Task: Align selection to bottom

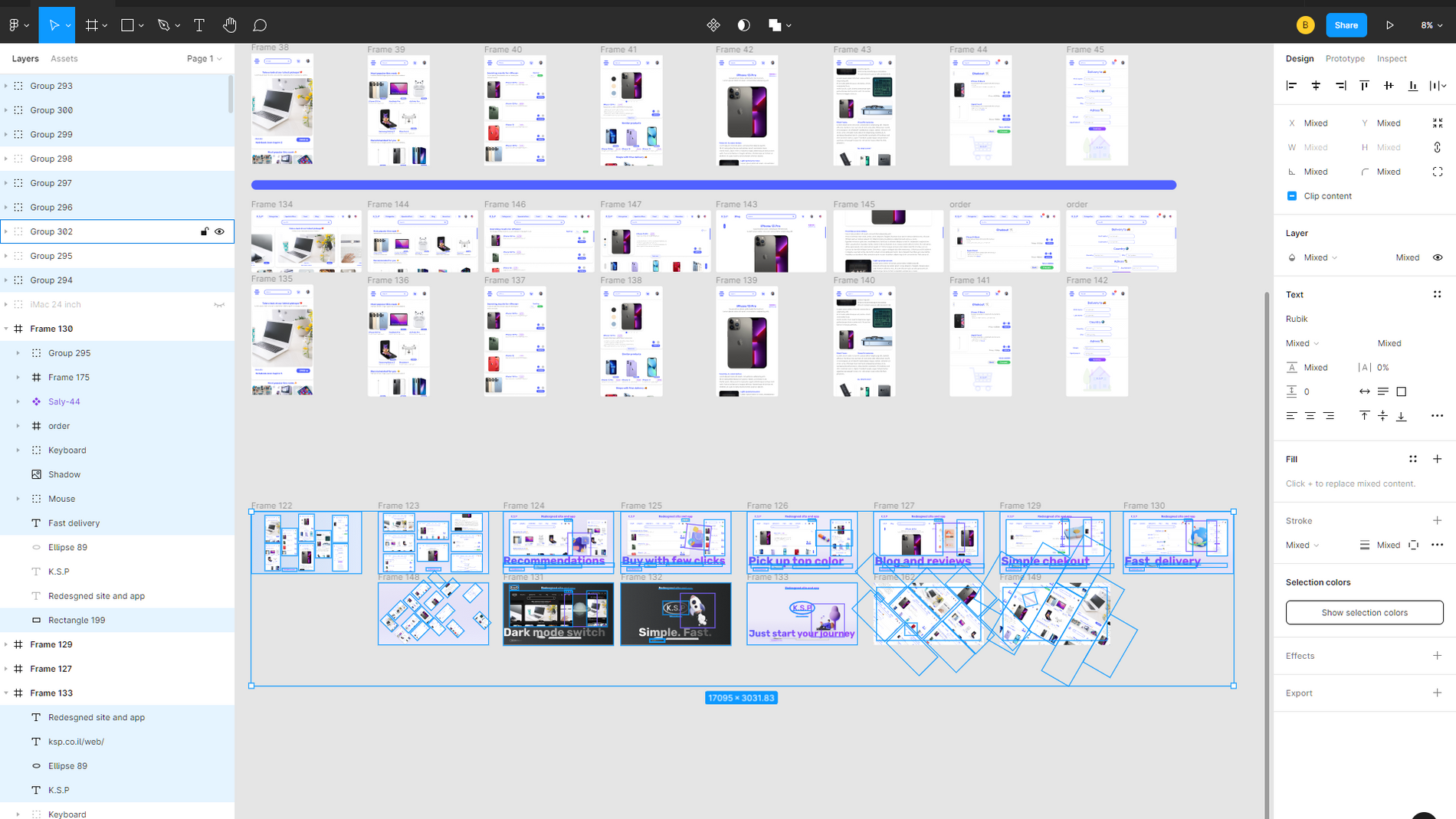Action: point(1413,86)
